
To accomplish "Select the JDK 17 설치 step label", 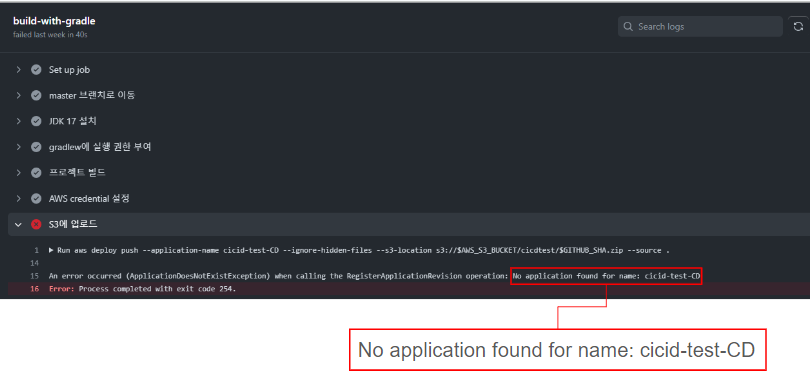I will point(73,121).
